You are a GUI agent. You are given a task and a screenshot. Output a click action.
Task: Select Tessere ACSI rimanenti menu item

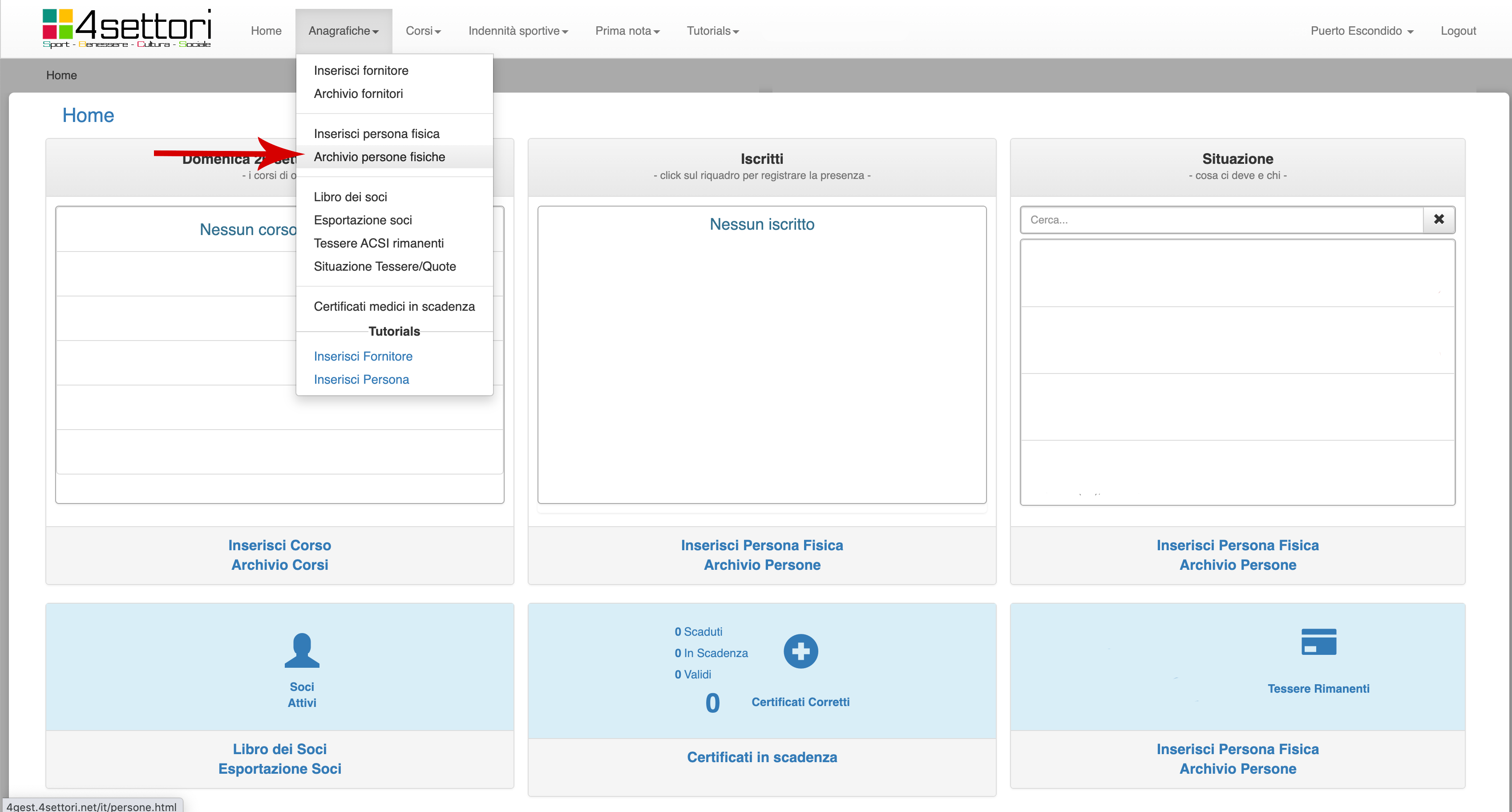click(x=379, y=243)
